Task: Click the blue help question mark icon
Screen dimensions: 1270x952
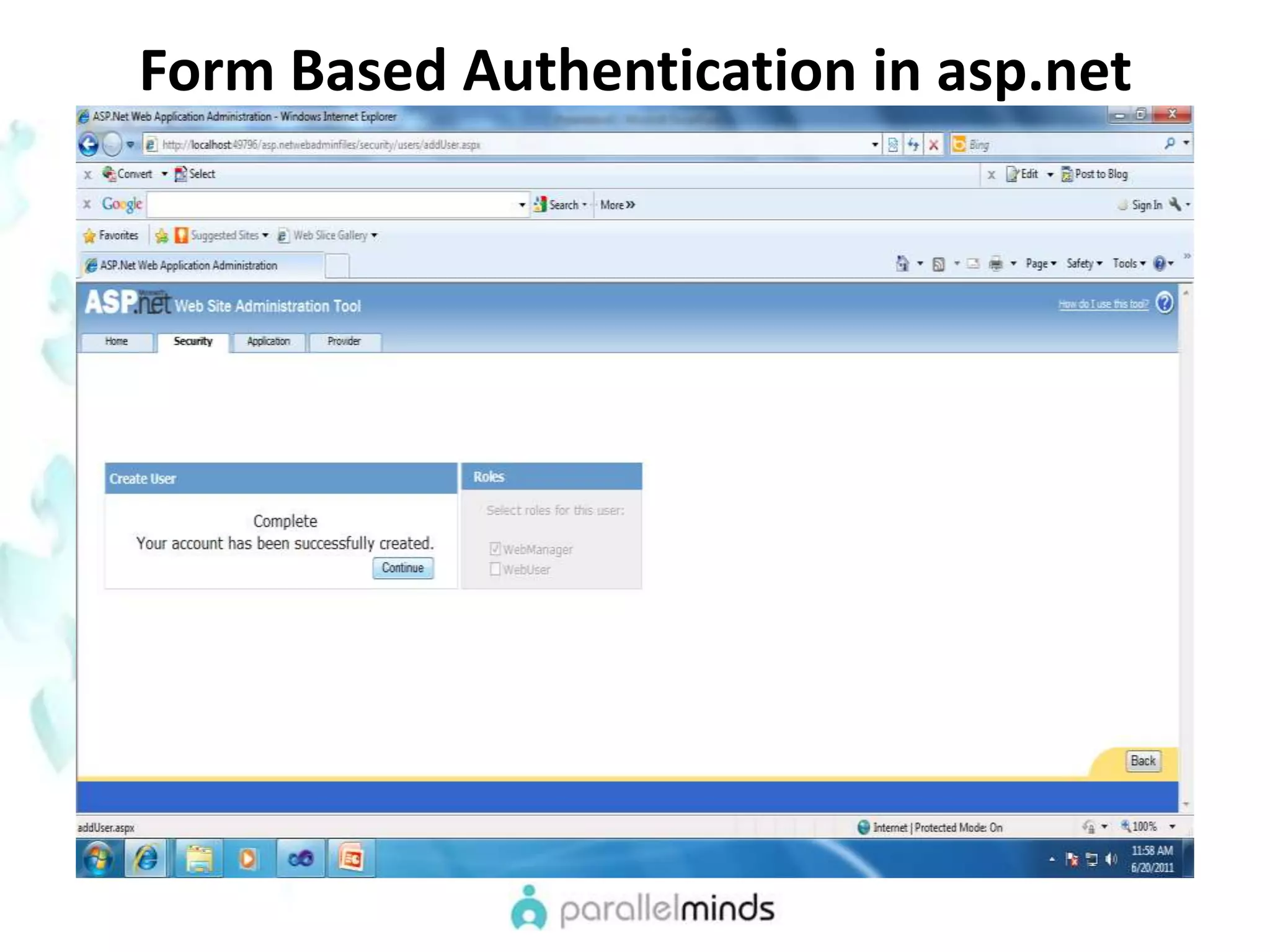Action: pyautogui.click(x=1165, y=303)
